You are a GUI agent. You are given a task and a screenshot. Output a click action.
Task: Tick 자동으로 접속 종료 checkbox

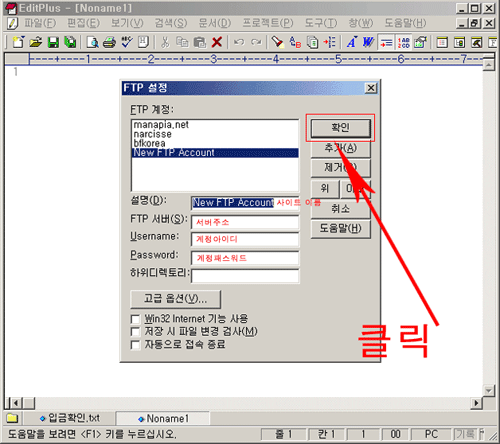pyautogui.click(x=135, y=345)
